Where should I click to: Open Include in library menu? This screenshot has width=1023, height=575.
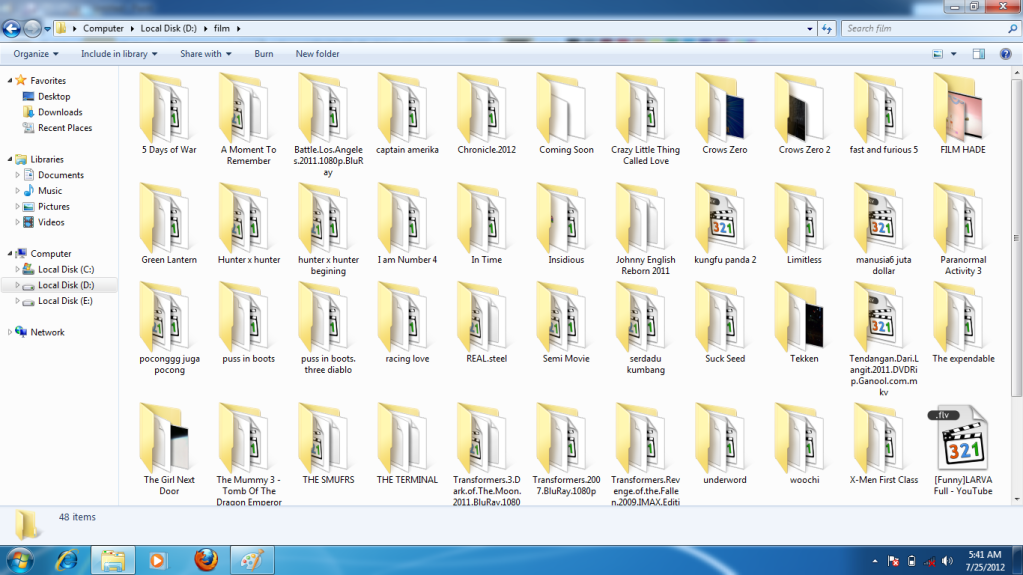pos(119,54)
